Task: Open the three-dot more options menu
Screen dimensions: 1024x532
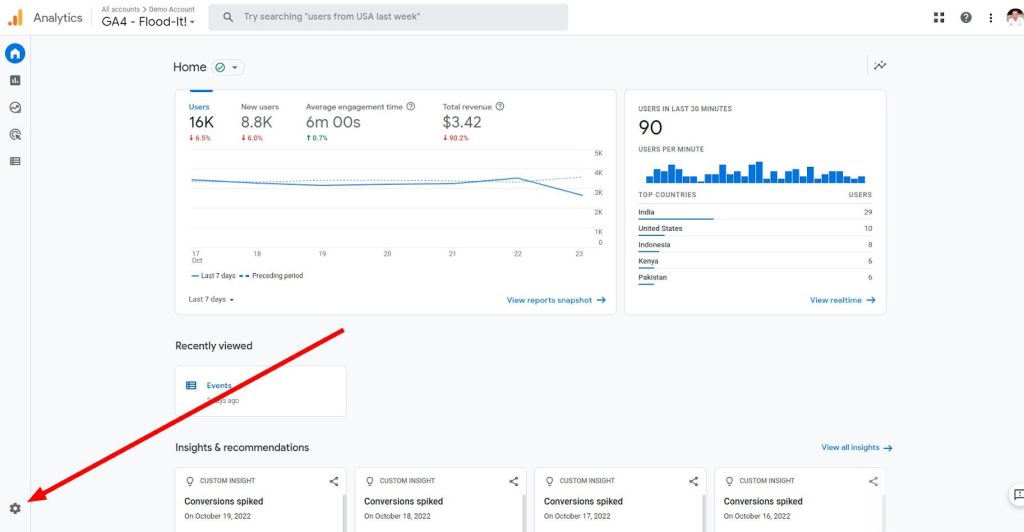Action: pos(991,18)
